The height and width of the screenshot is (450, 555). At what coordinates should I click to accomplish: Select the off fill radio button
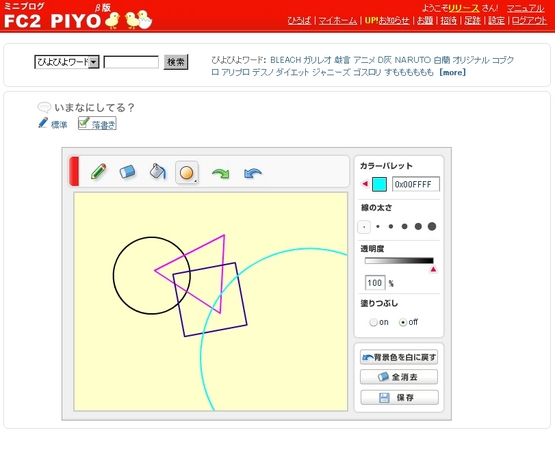(403, 323)
